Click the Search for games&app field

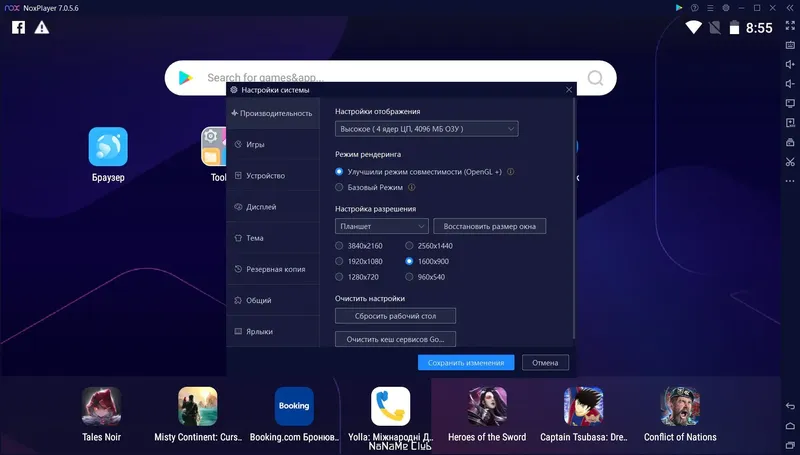(x=390, y=78)
